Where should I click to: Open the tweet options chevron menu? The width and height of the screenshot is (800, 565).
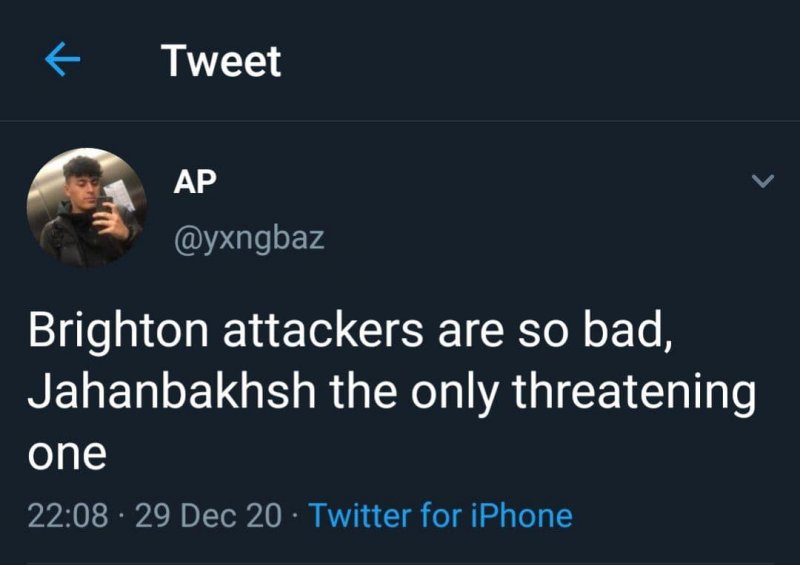762,182
